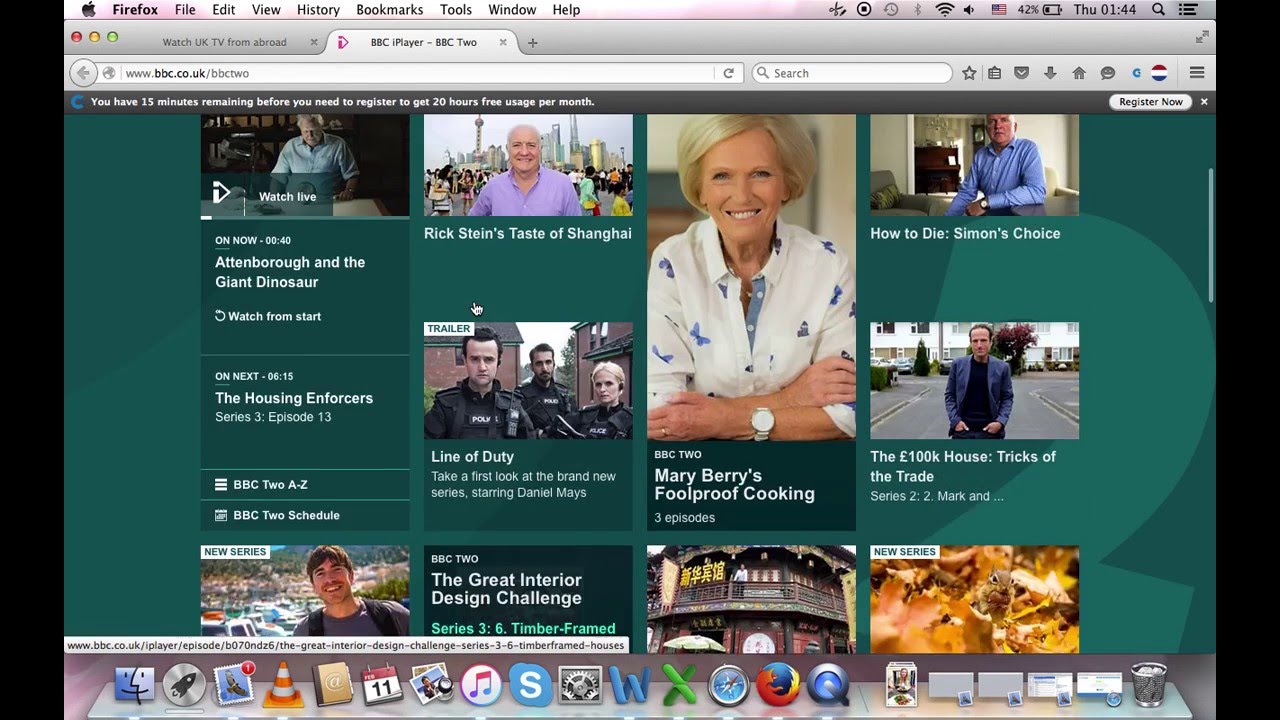Open Mary Berry's Foolproof Cooking tile
Viewport: 1280px width, 720px height.
pos(751,322)
